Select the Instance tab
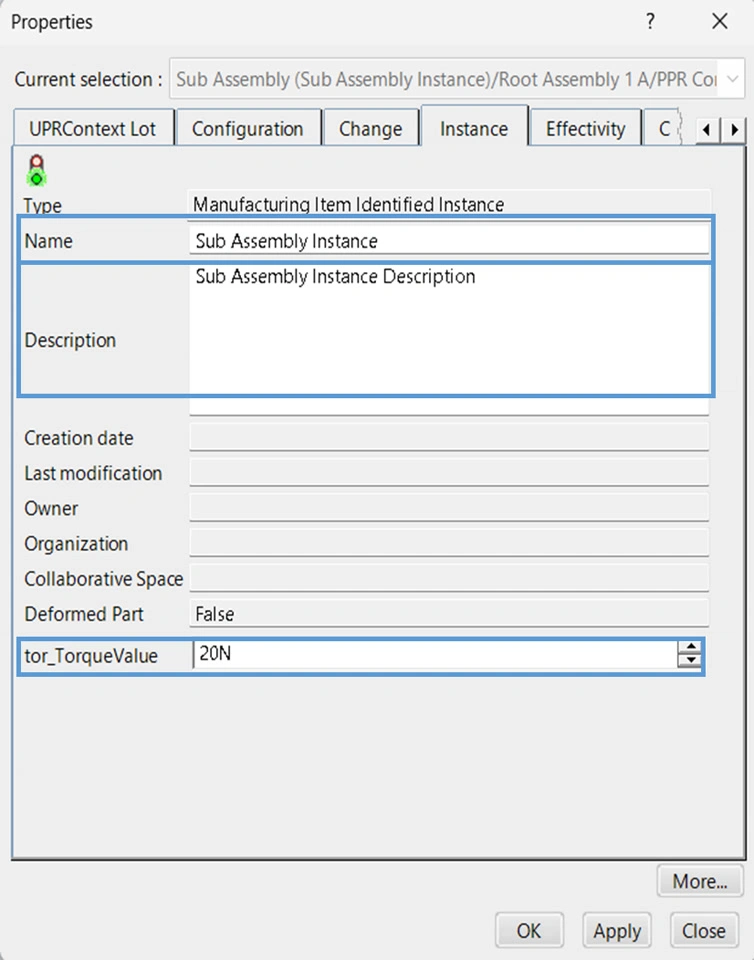Viewport: 754px width, 960px height. pyautogui.click(x=474, y=129)
